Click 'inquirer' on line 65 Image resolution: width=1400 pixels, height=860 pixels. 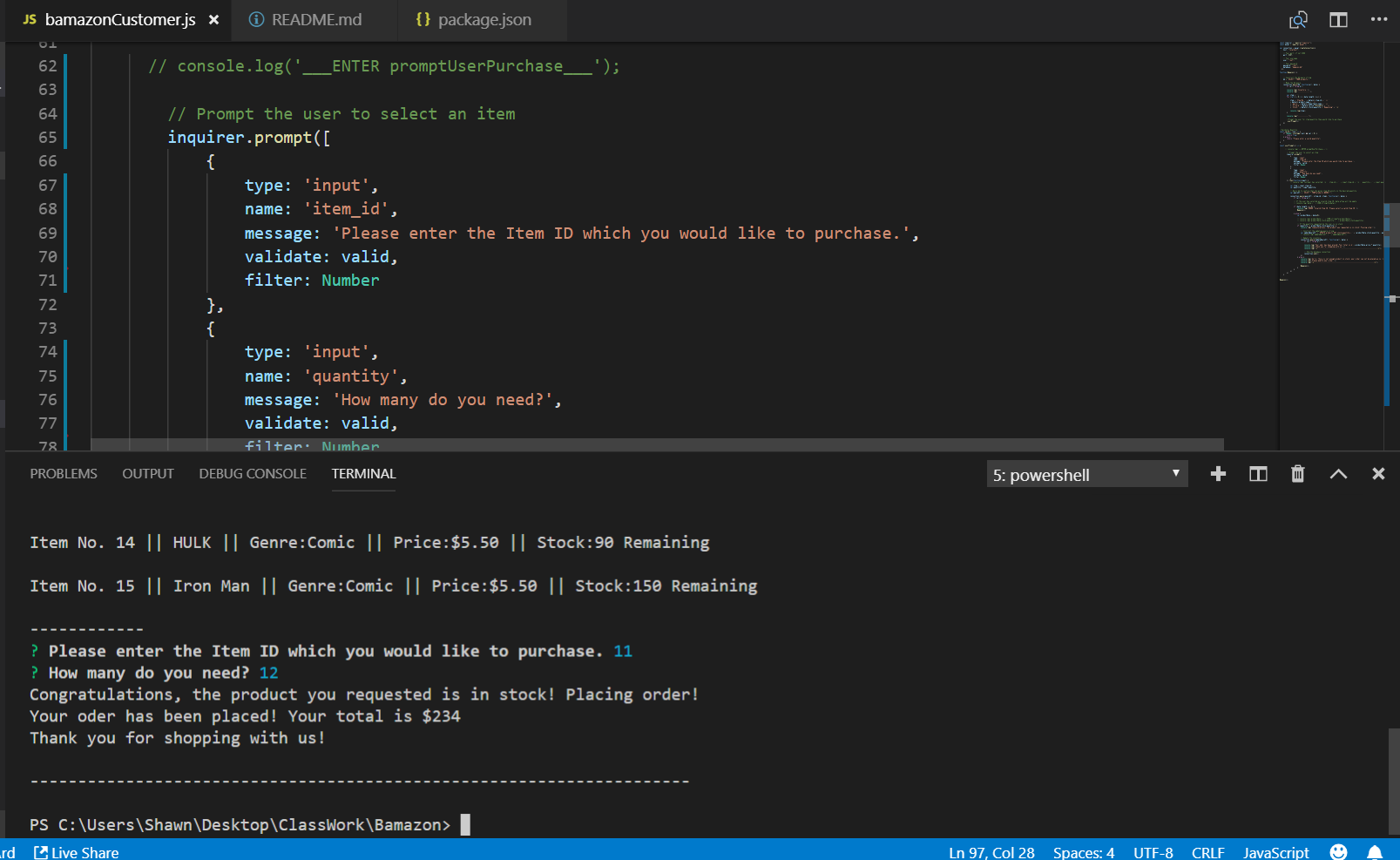pyautogui.click(x=206, y=137)
